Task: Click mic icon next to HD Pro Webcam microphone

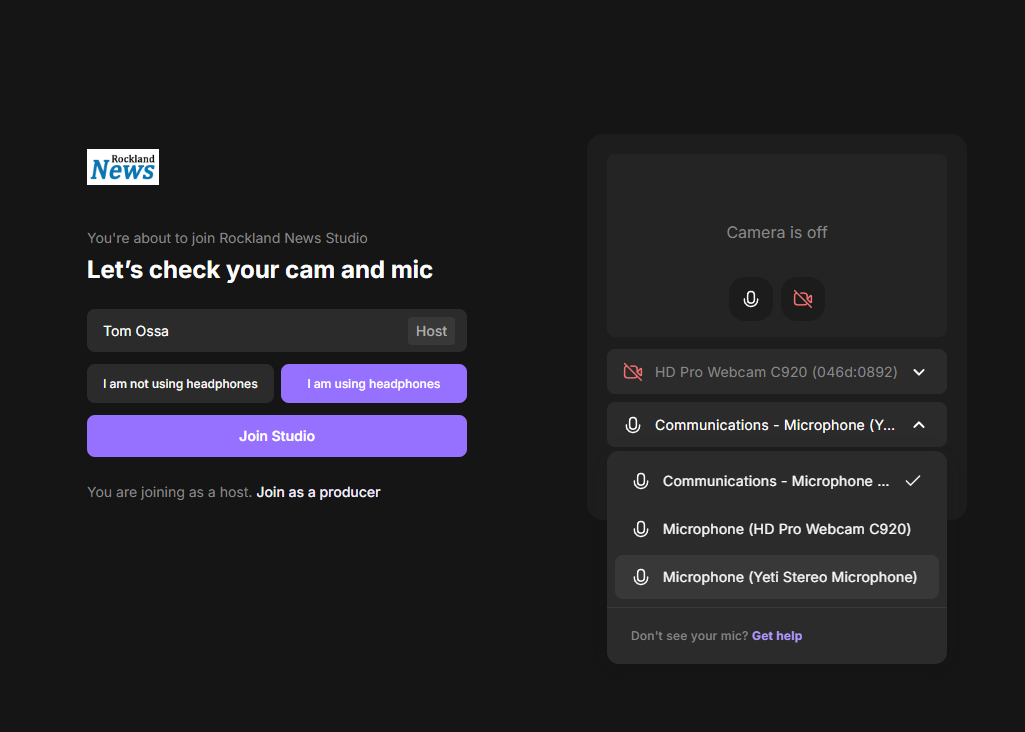Action: tap(641, 529)
